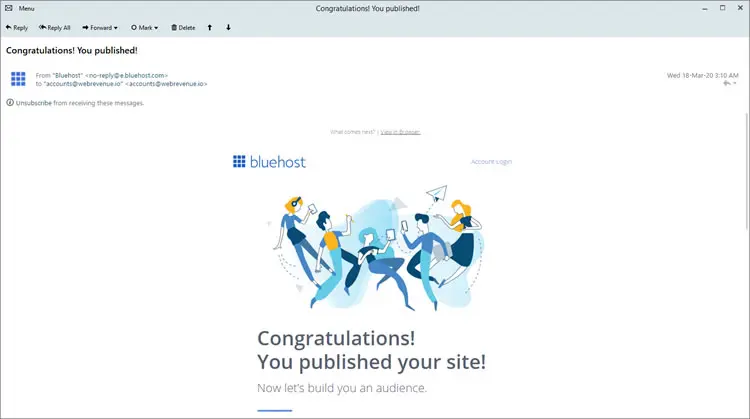
Task: Open the Forward dropdown arrow
Action: tap(115, 28)
